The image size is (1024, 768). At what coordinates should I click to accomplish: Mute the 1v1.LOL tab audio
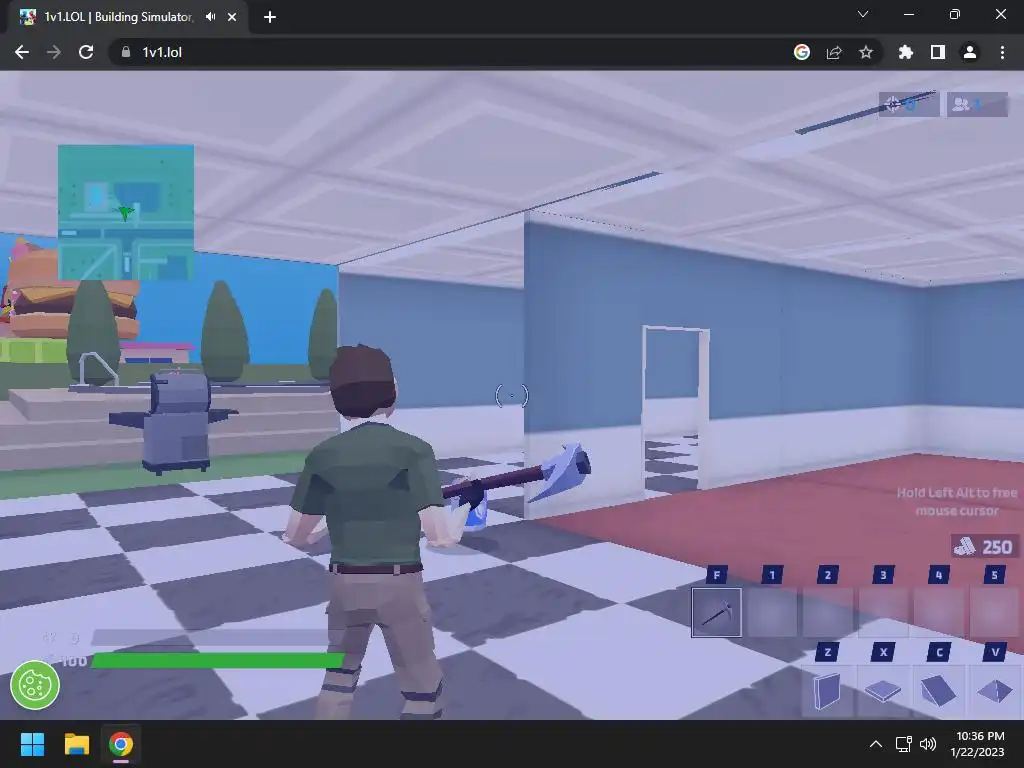point(210,17)
